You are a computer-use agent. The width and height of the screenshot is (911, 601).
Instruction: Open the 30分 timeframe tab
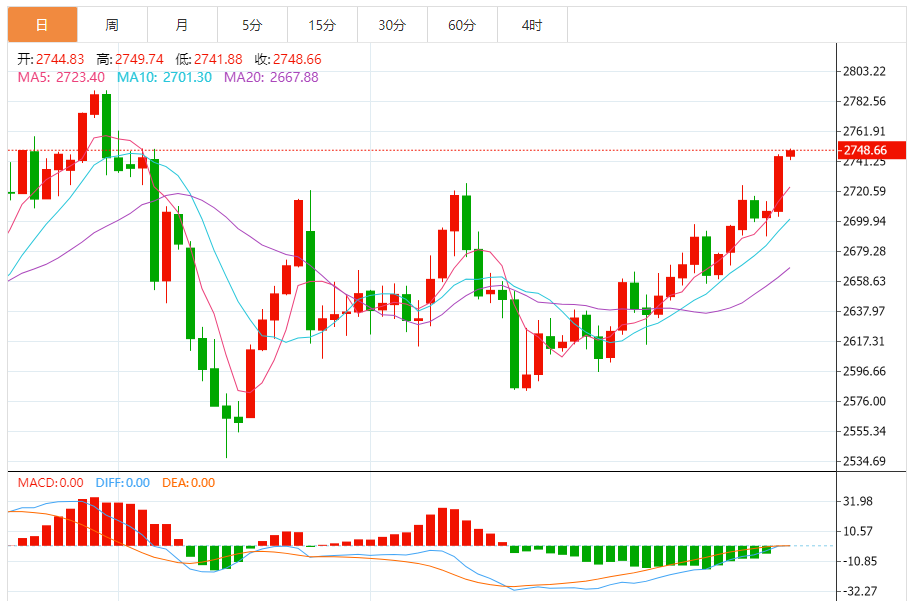(392, 25)
